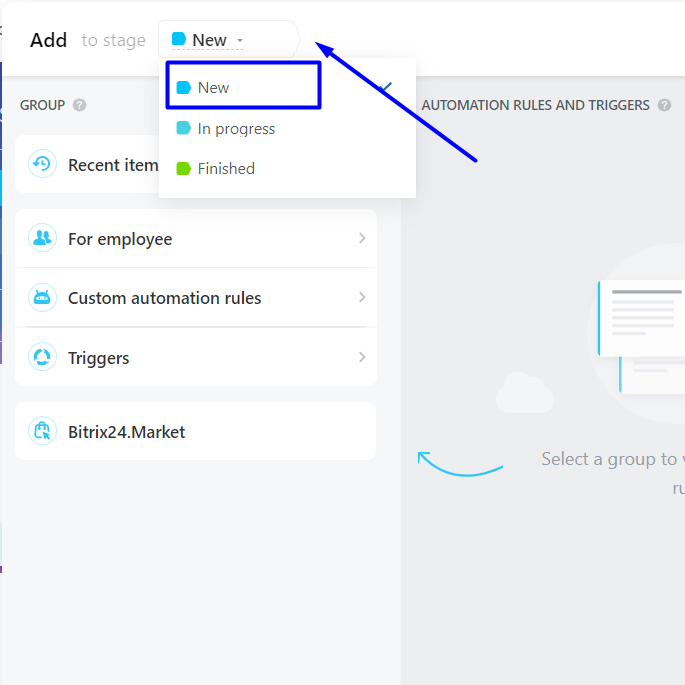Expand the For employee group chevron

[362, 239]
